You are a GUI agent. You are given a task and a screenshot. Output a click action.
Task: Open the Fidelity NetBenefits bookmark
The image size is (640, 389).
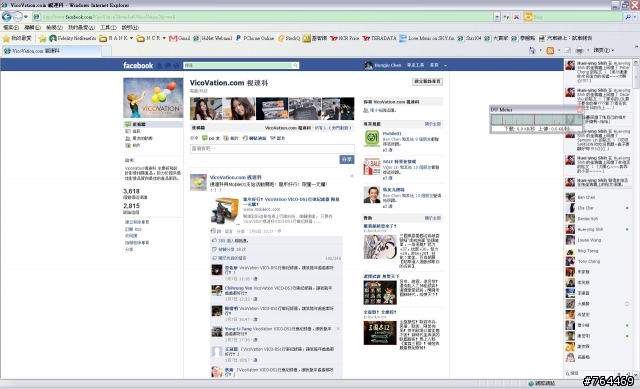click(73, 38)
